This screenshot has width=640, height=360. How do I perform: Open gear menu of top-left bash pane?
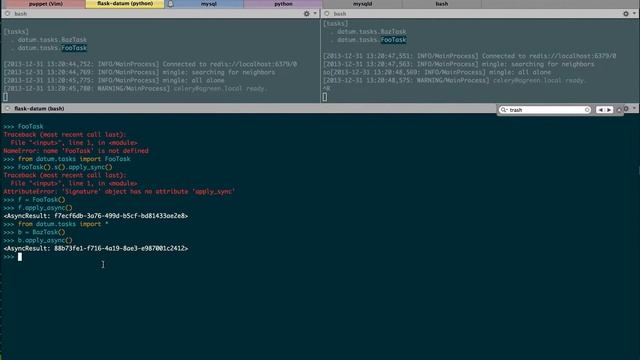pyautogui.click(x=307, y=13)
